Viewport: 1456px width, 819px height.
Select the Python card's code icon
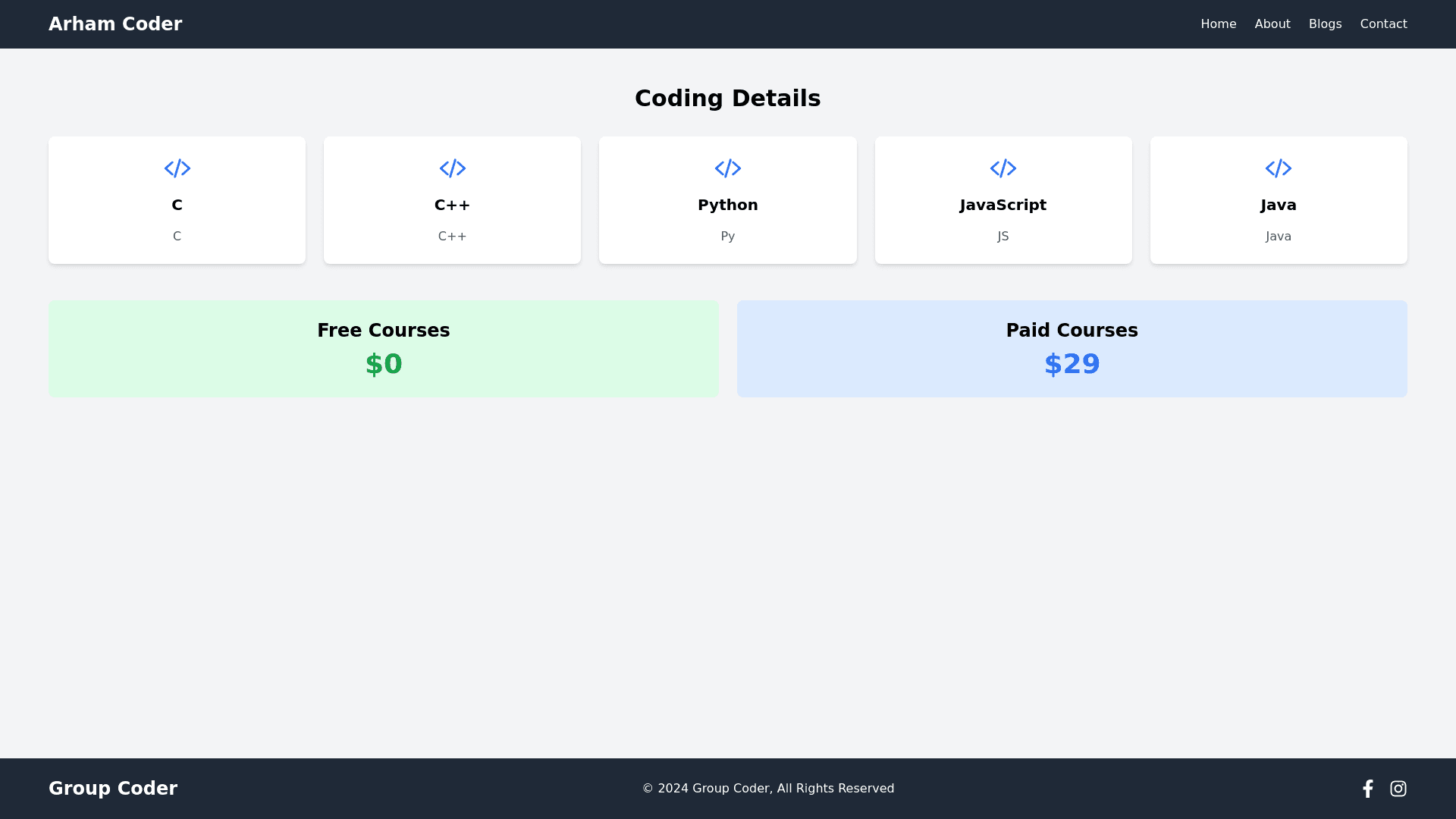tap(727, 168)
